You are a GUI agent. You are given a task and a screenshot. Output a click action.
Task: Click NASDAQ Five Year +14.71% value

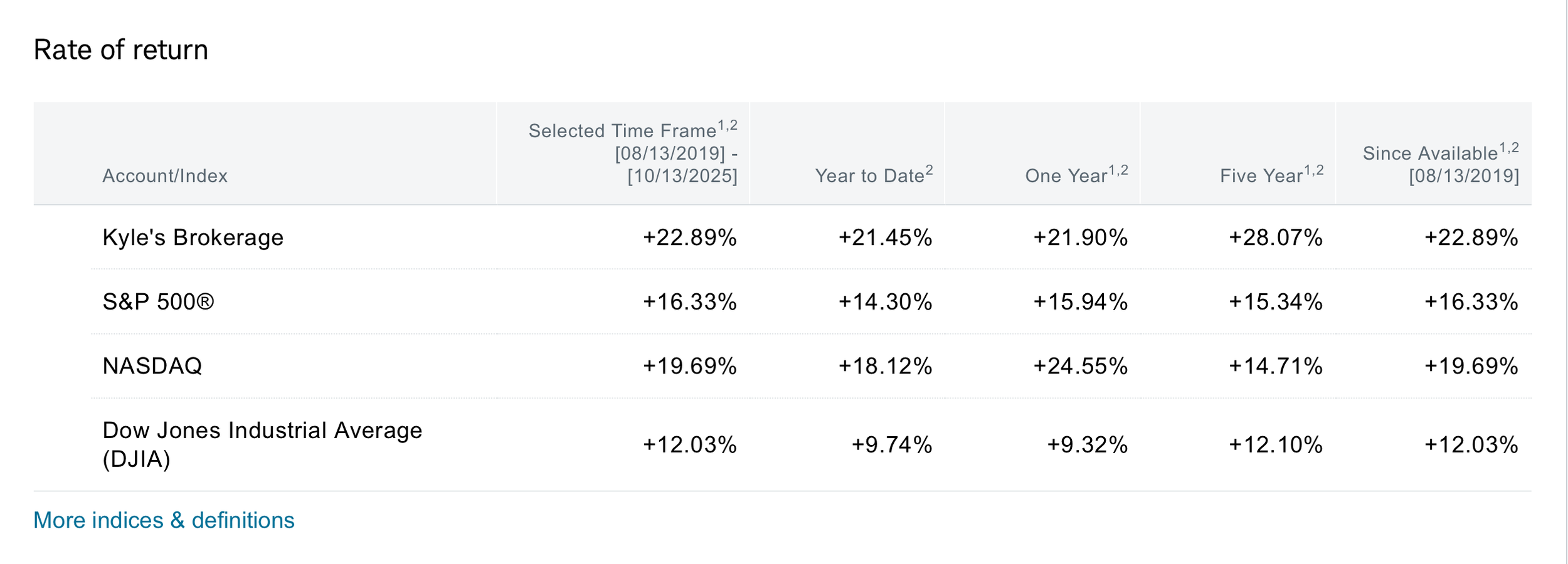click(x=1276, y=366)
